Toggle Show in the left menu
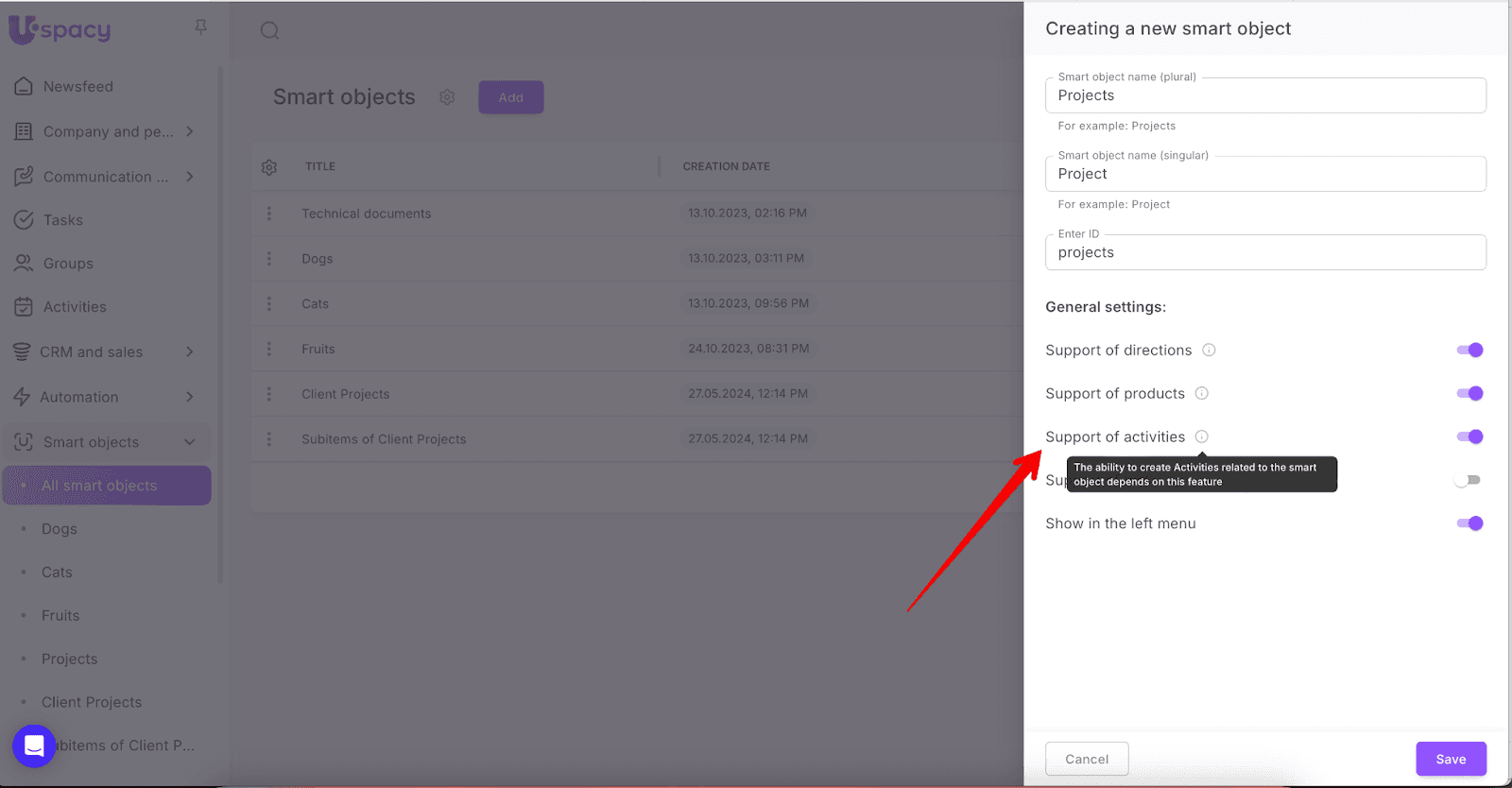Screen dimensions: 1512x788 tap(1469, 523)
